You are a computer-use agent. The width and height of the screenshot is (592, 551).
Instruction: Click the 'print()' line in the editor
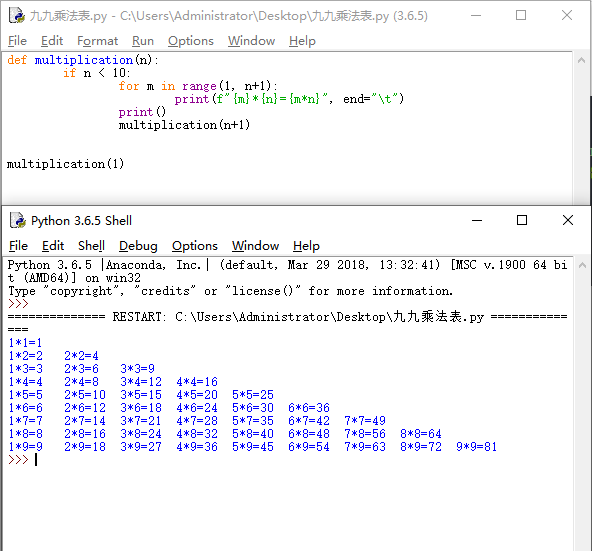coord(142,112)
